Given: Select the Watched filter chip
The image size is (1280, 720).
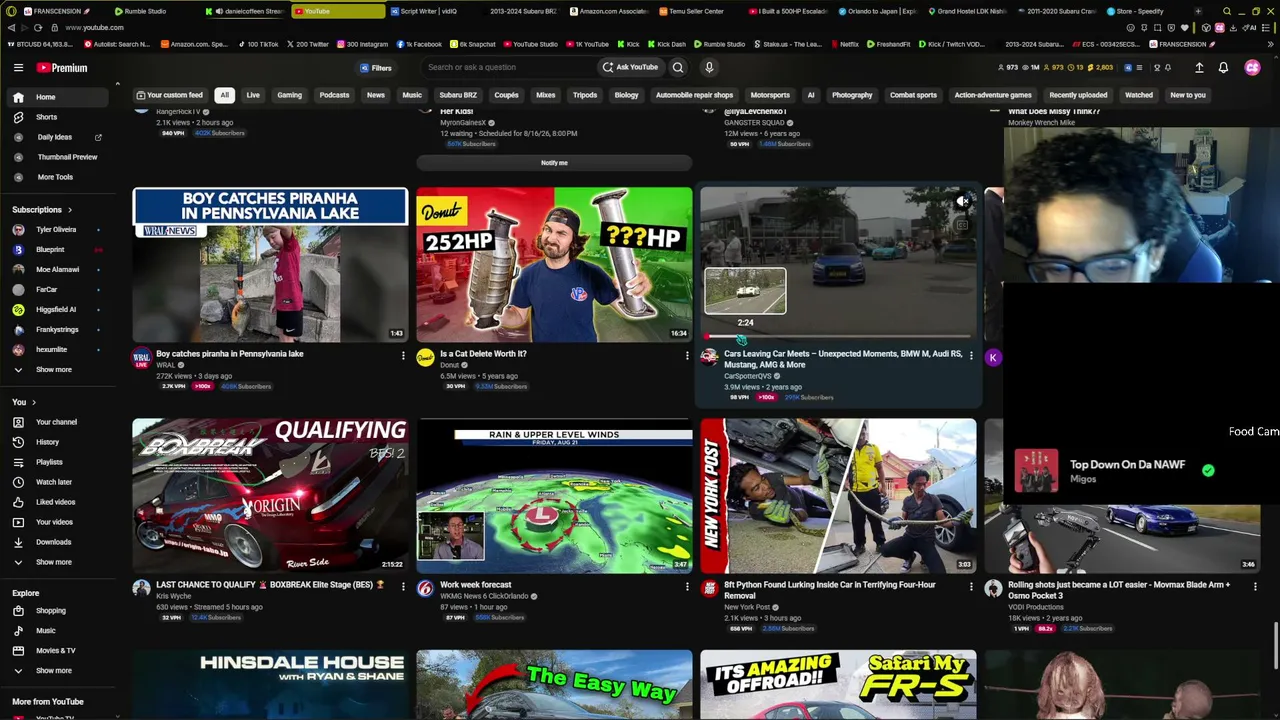Looking at the screenshot, I should pos(1139,95).
